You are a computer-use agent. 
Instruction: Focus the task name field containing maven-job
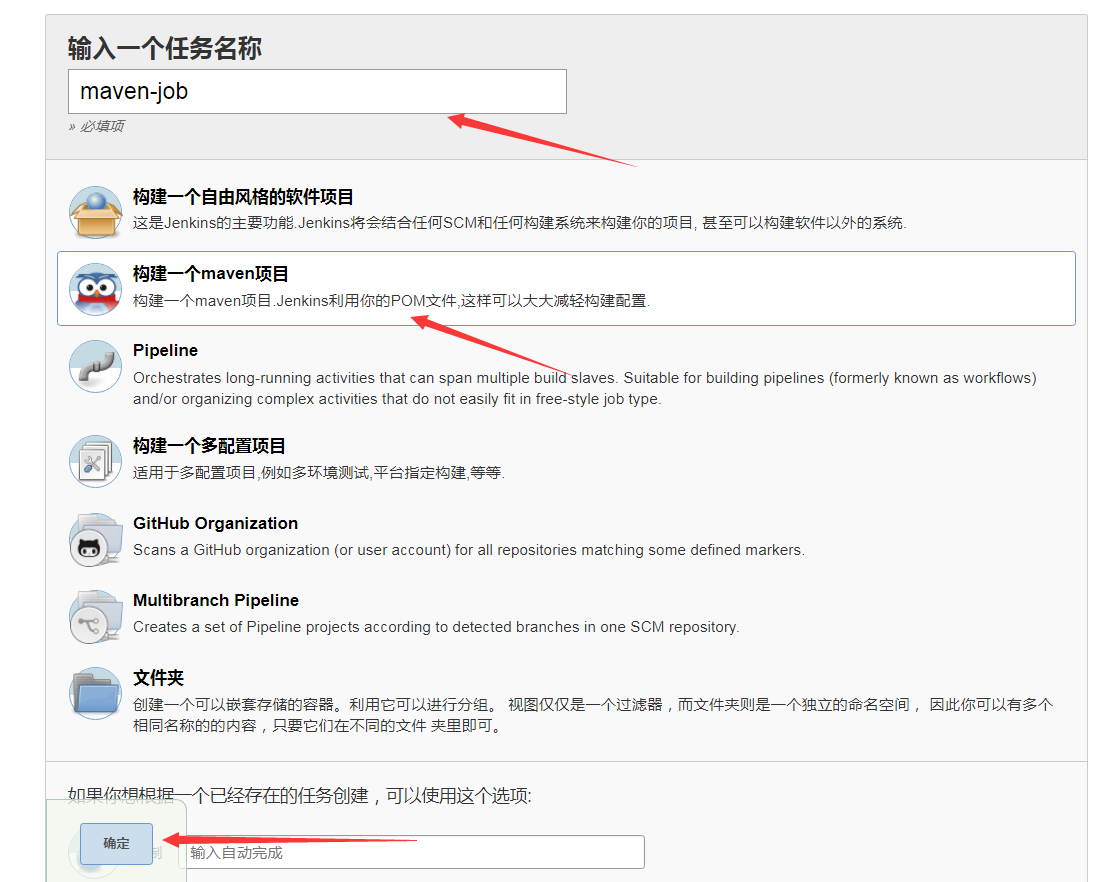coord(317,91)
